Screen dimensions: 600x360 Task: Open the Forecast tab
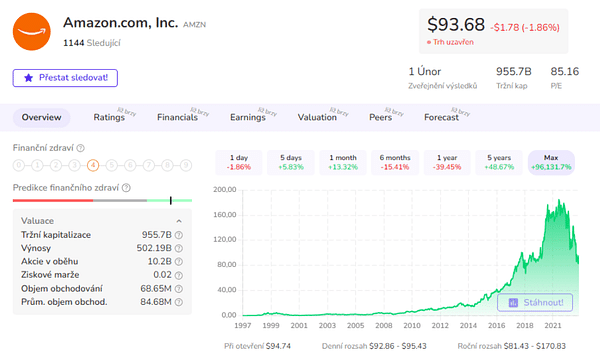(441, 117)
